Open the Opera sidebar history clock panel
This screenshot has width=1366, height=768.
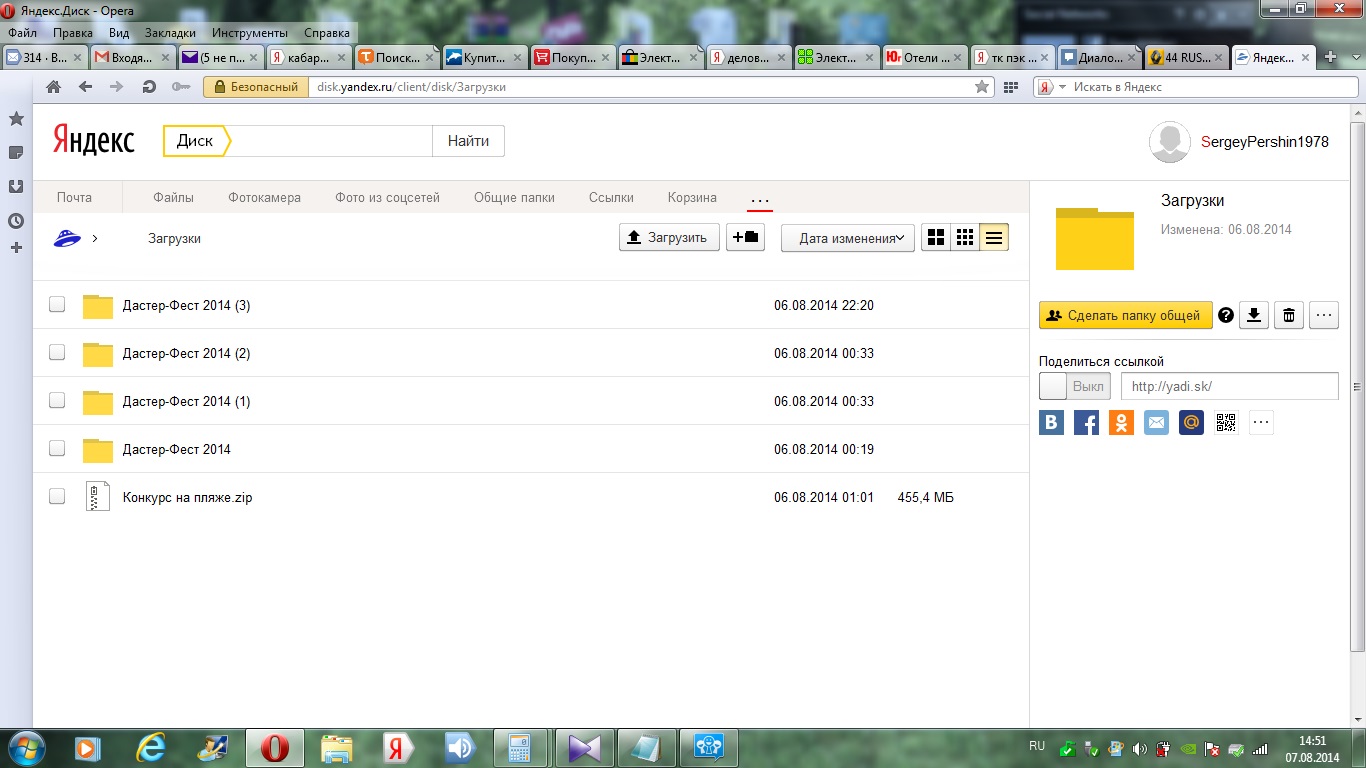(x=16, y=221)
